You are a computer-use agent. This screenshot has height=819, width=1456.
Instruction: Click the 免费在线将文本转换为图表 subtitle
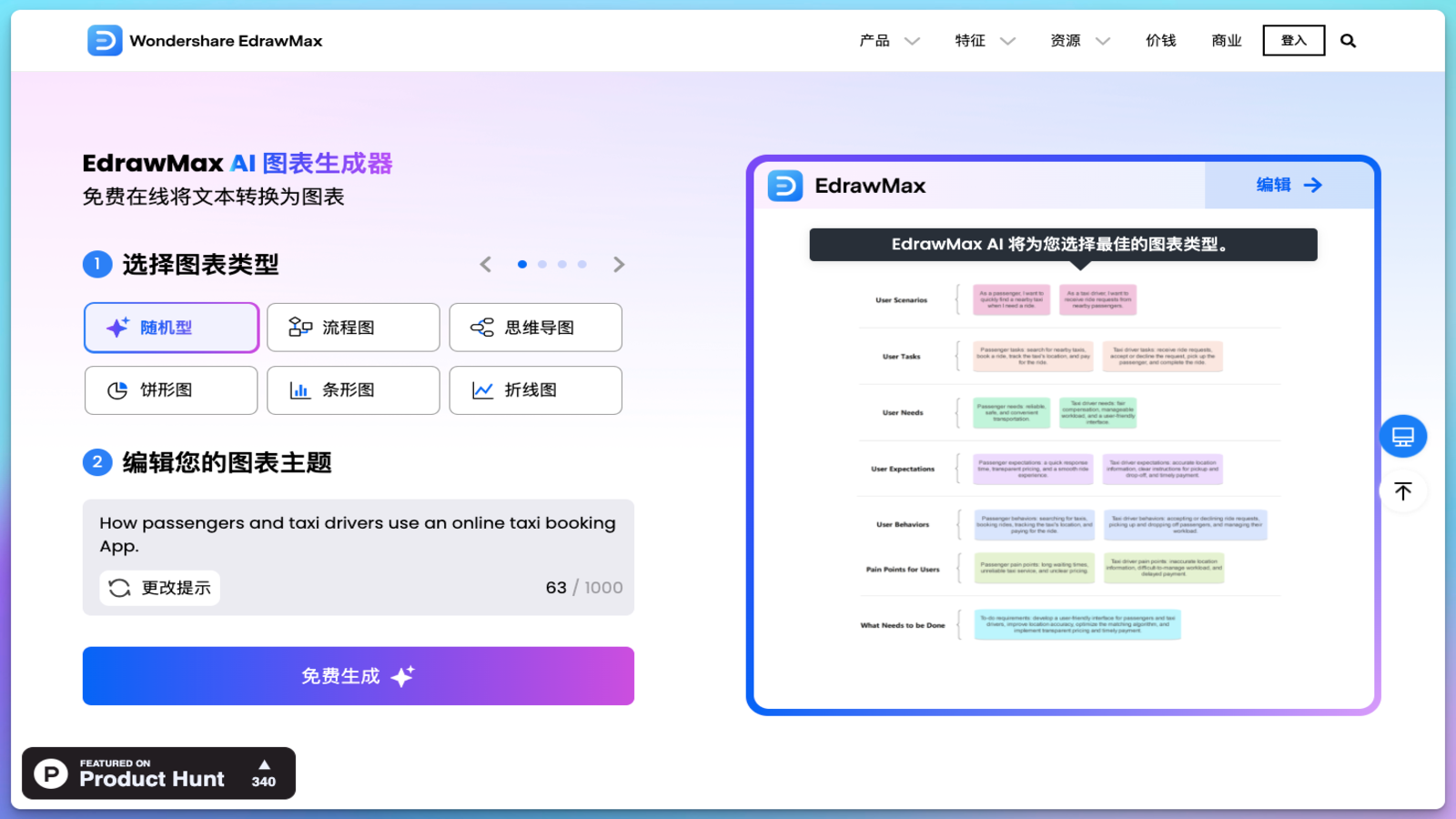pos(214,197)
